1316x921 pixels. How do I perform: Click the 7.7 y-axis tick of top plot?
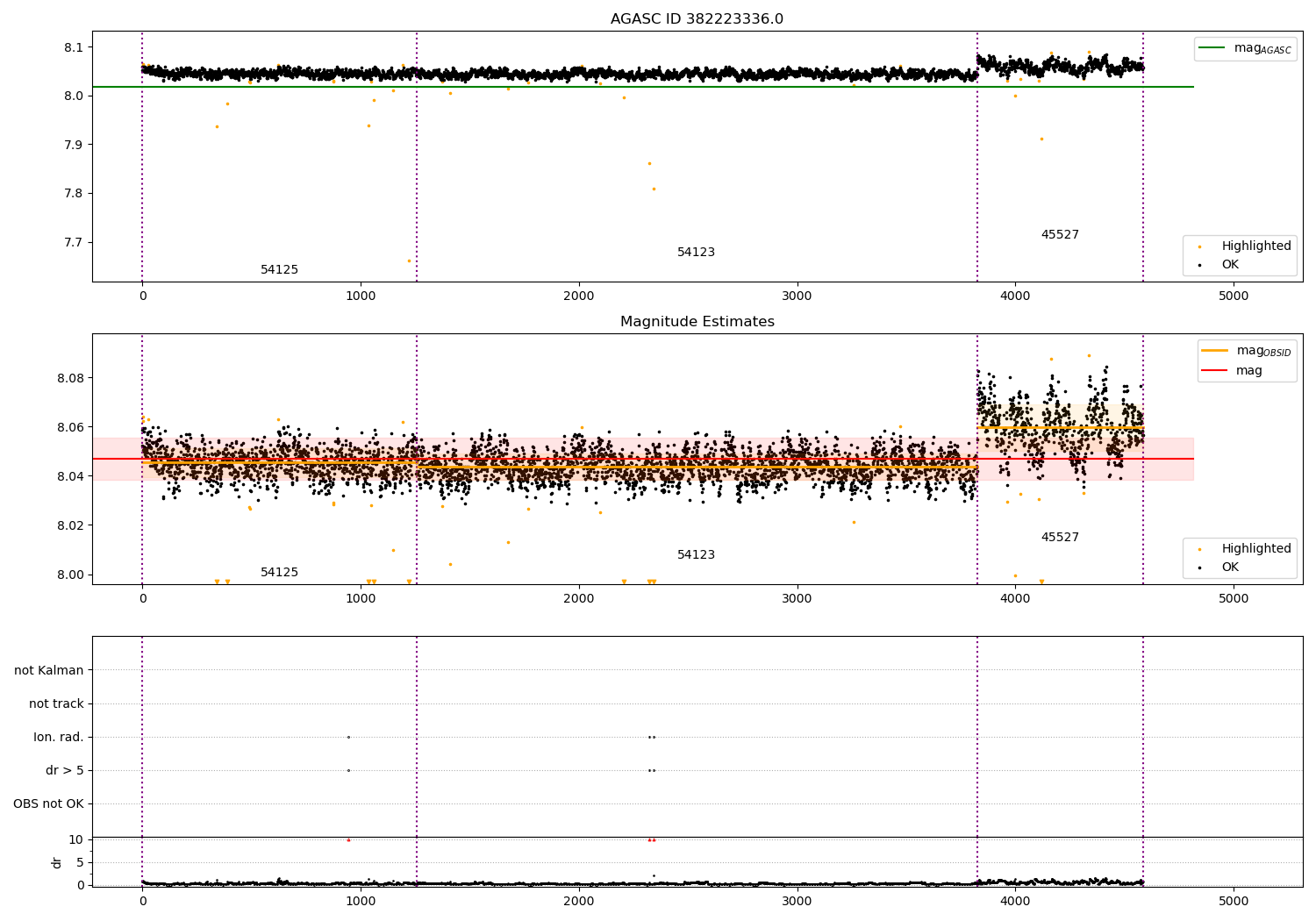(x=73, y=243)
